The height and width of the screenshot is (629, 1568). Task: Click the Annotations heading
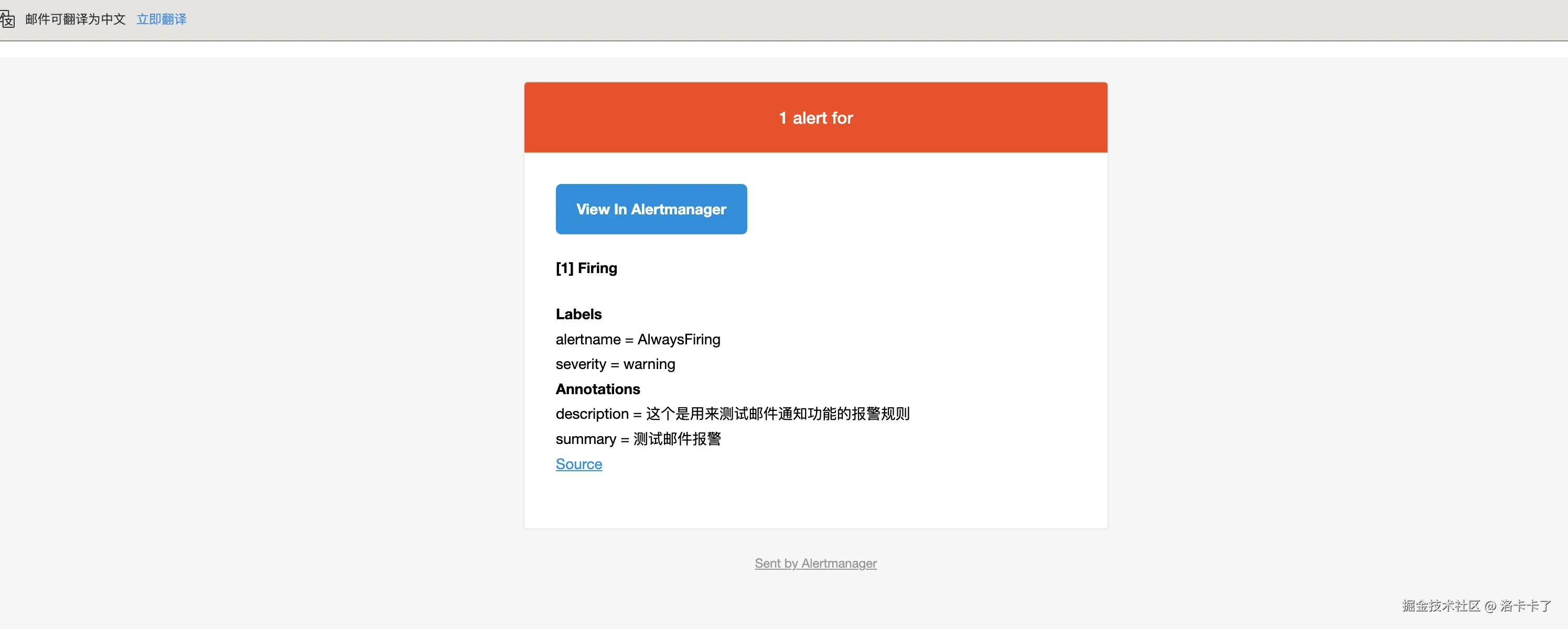click(597, 389)
